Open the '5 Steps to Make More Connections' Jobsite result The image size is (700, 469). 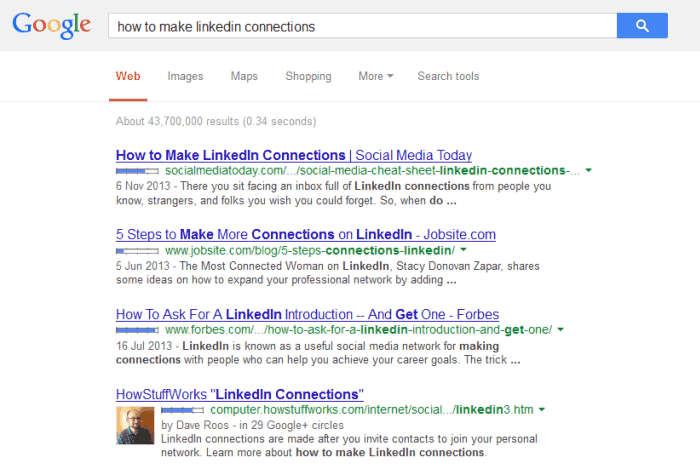point(306,234)
